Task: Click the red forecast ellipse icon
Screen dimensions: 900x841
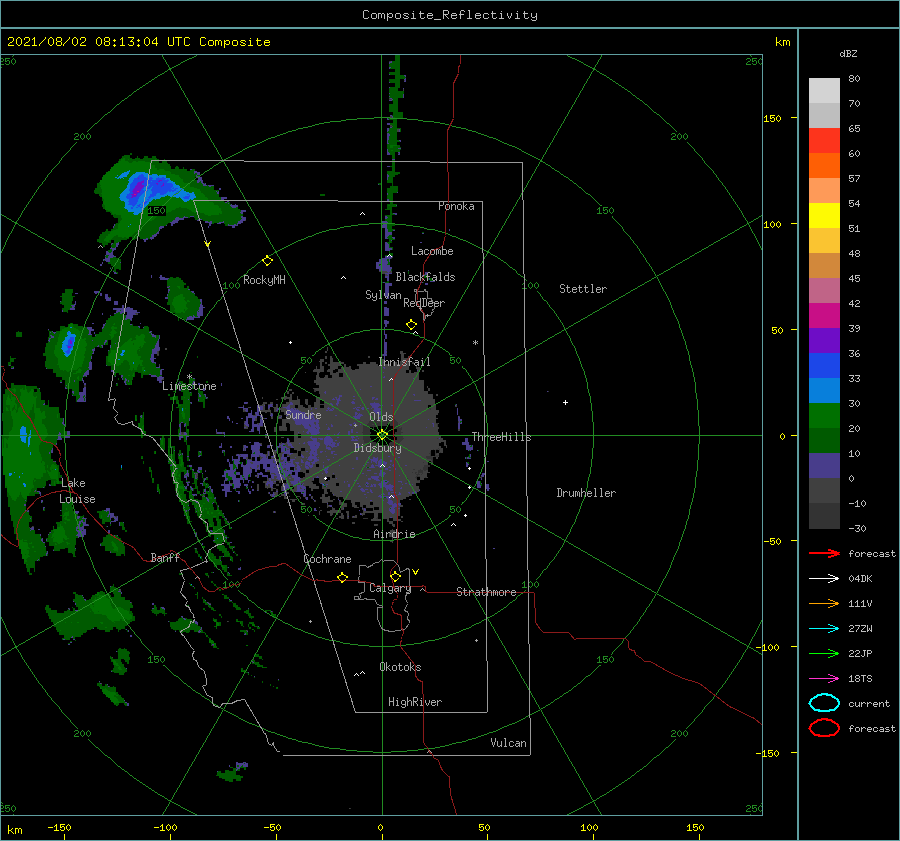Action: pos(824,728)
